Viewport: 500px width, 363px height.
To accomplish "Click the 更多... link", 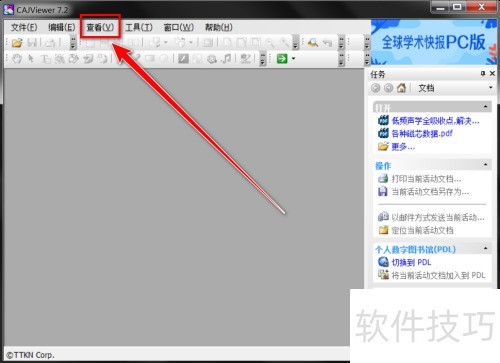I will pos(403,147).
